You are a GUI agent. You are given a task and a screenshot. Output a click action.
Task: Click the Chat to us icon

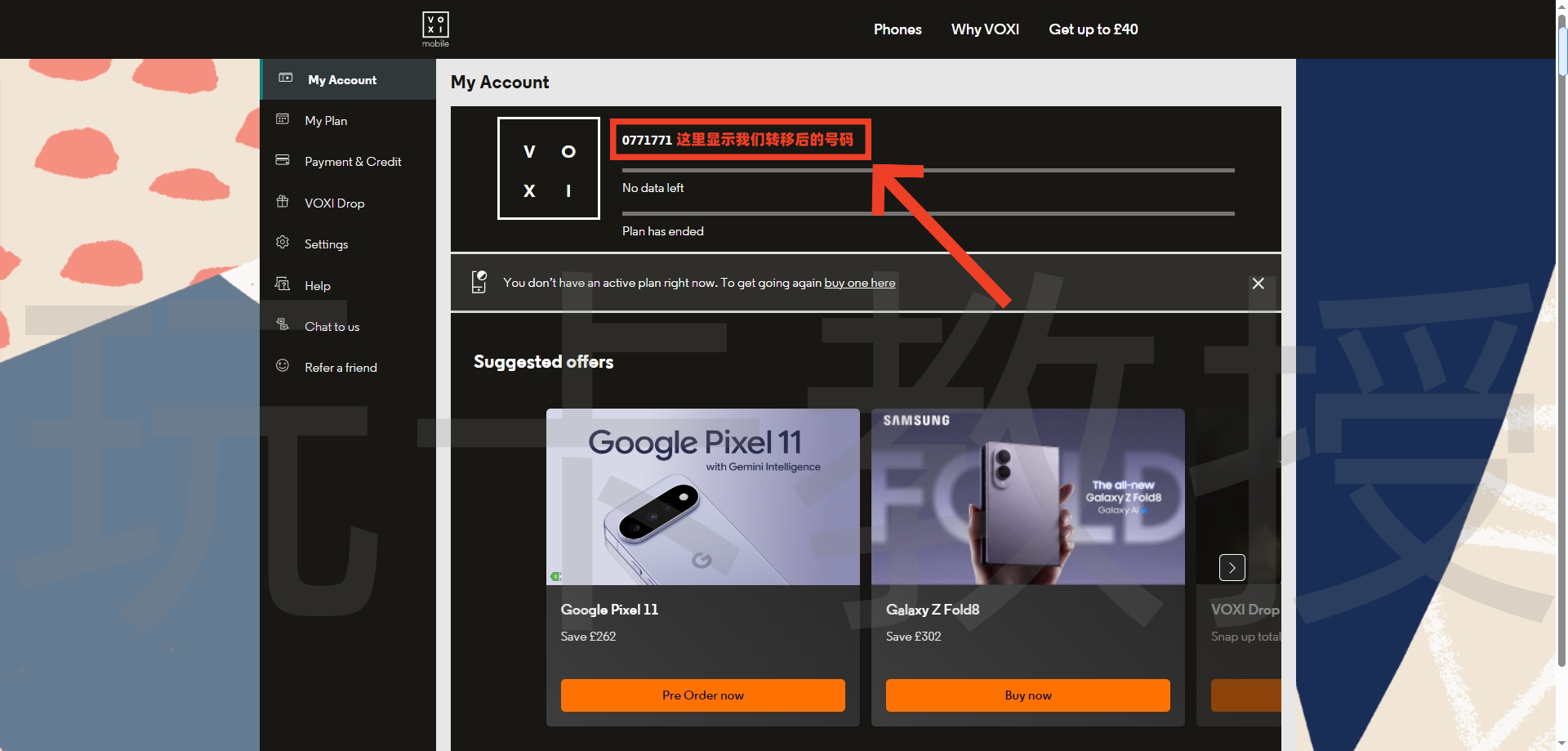283,325
